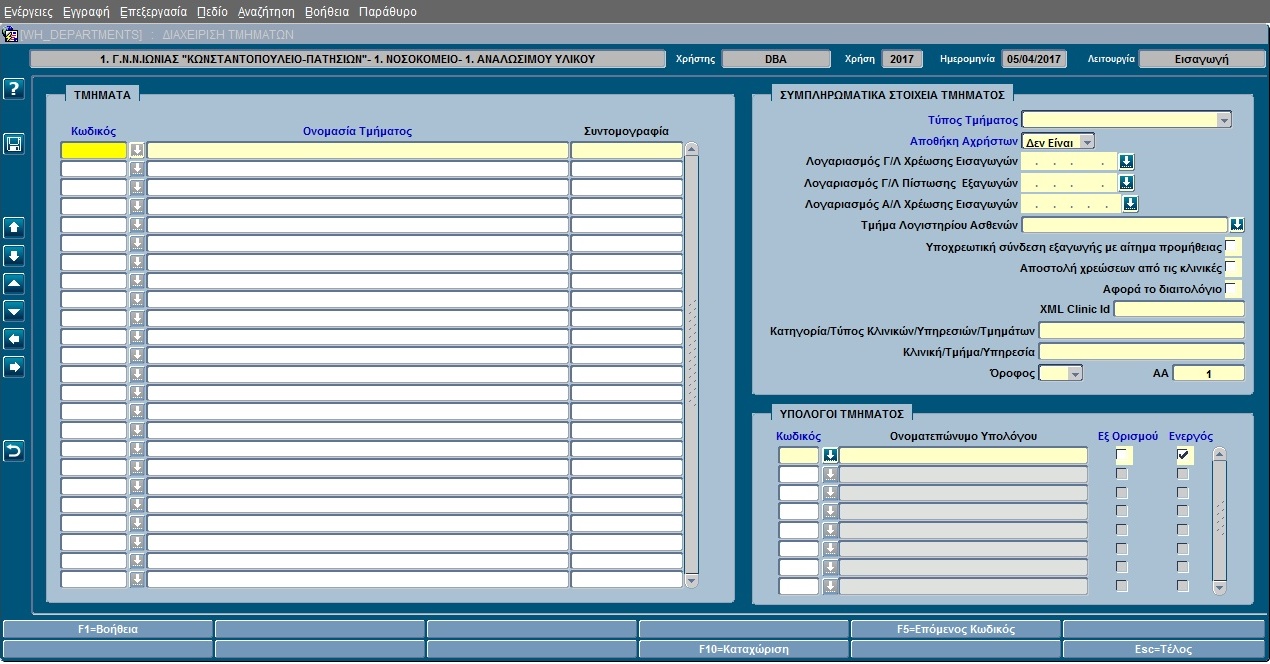Click scroll-down arrow of Τμήματα list
1270x664 pixels.
[691, 580]
